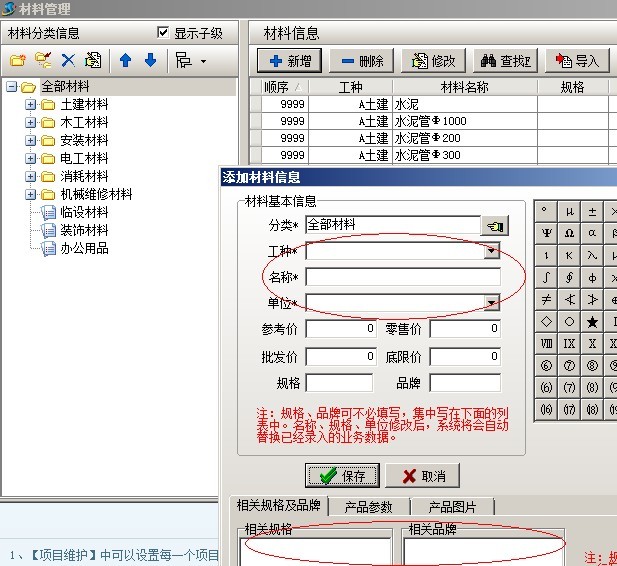Switch to the 产品图片 tab
Image resolution: width=617 pixels, height=566 pixels.
pos(452,507)
